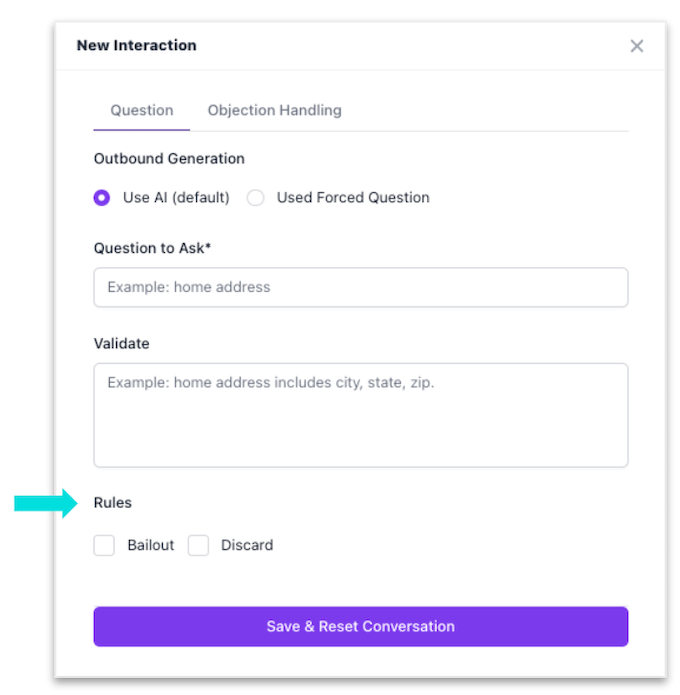The width and height of the screenshot is (680, 695).
Task: Click the Validate field label
Action: click(x=121, y=343)
